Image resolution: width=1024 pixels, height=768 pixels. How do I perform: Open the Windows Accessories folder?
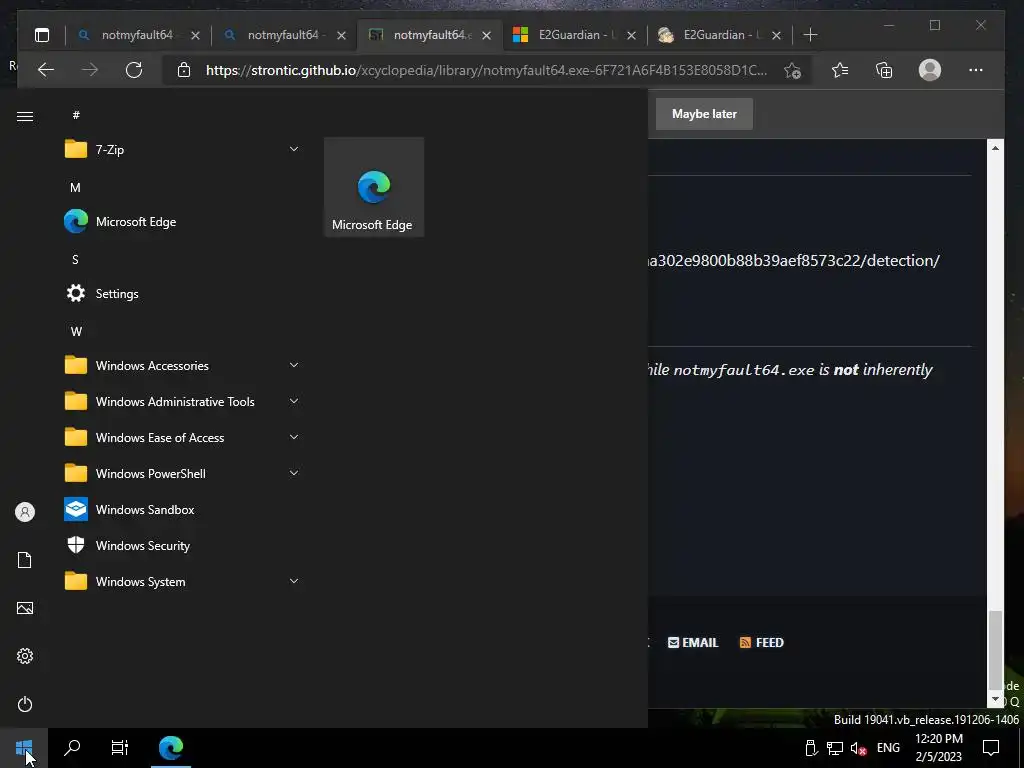(182, 365)
